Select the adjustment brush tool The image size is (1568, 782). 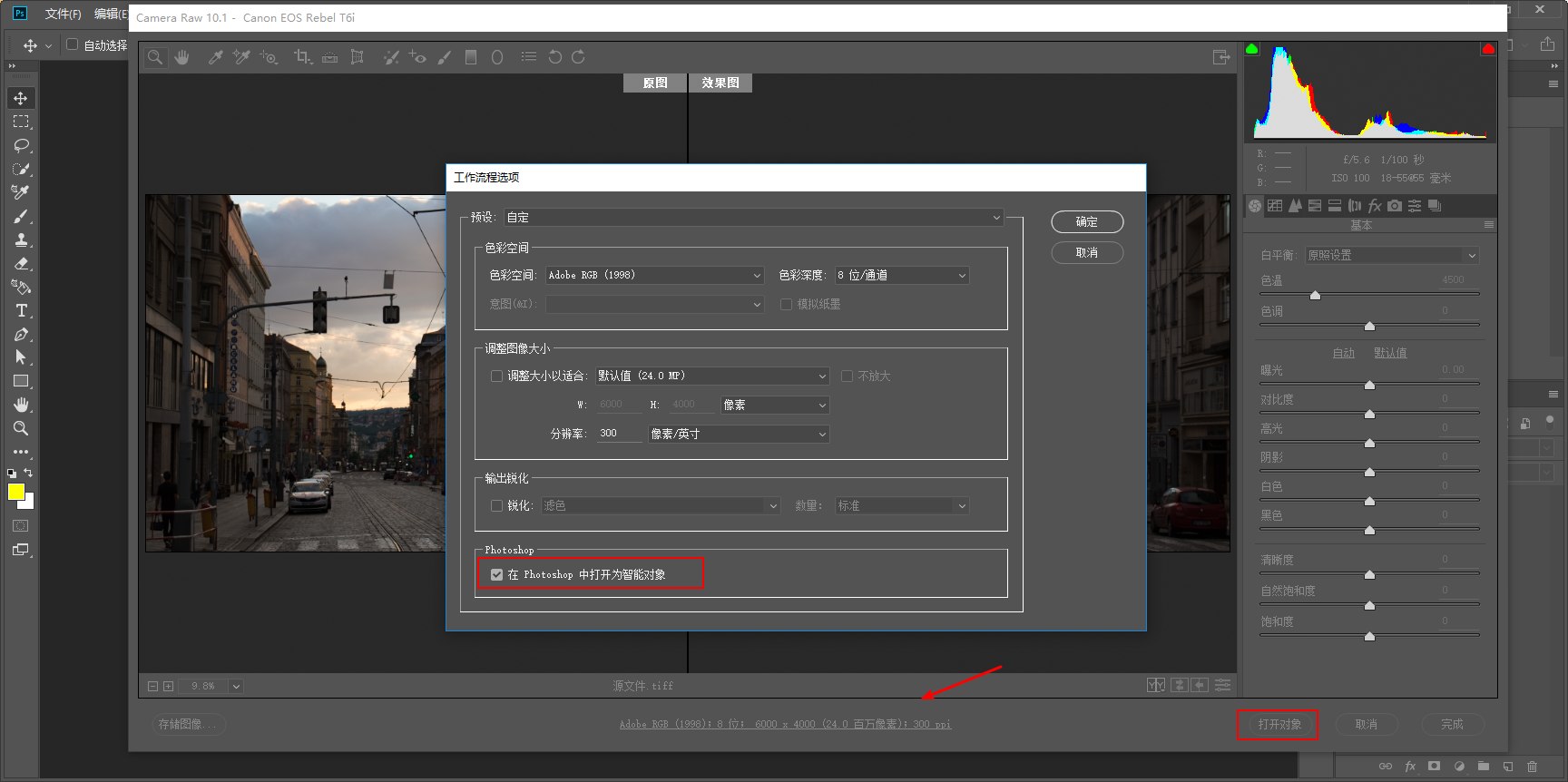click(444, 57)
